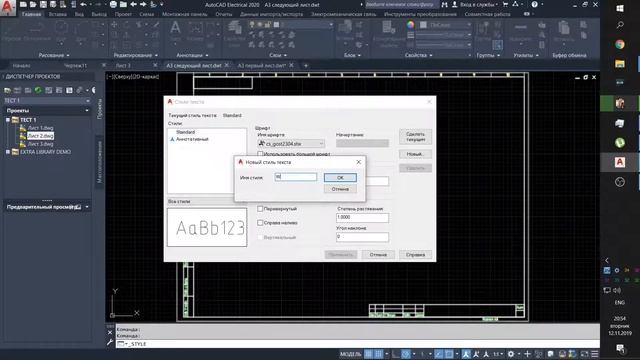Viewport: 640px width, 360px height.
Task: Switch to the Лист 3 drawing tab
Action: click(x=123, y=65)
